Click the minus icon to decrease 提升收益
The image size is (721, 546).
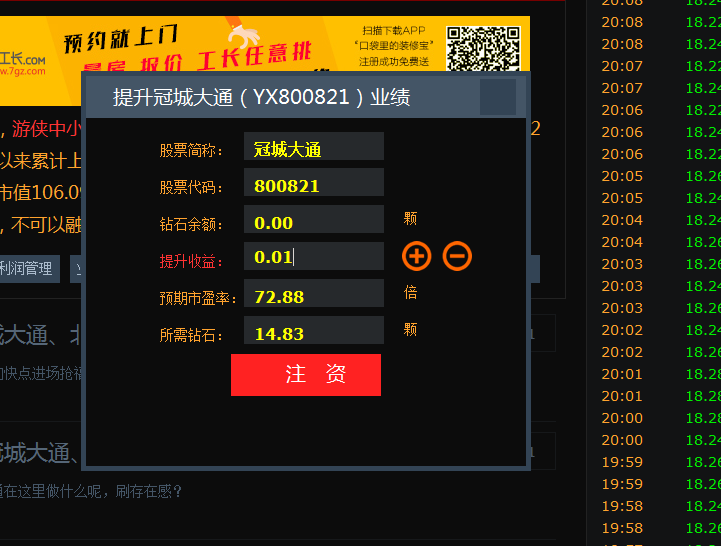pos(457,256)
